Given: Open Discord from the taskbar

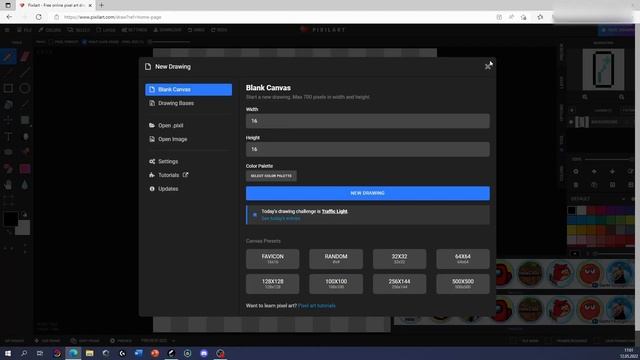Looking at the screenshot, I should tap(204, 353).
